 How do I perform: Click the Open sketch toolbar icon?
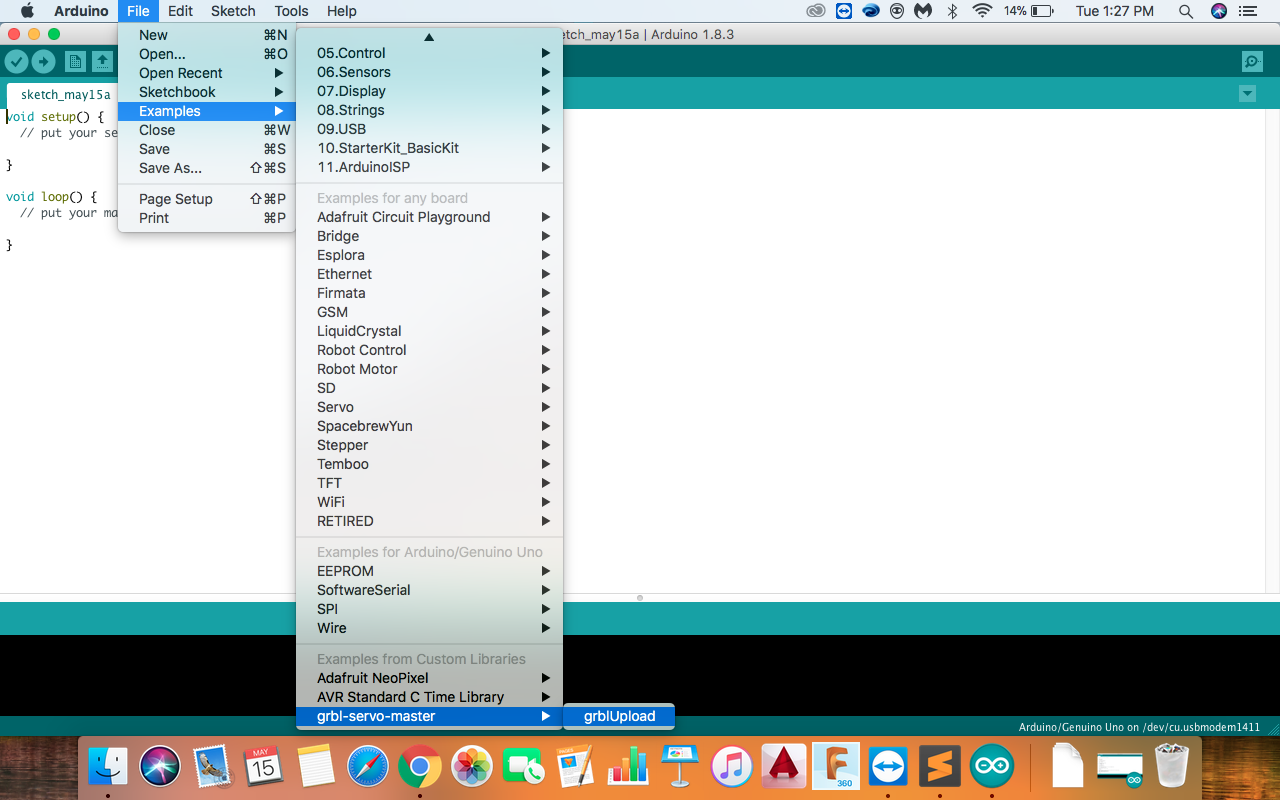point(103,62)
